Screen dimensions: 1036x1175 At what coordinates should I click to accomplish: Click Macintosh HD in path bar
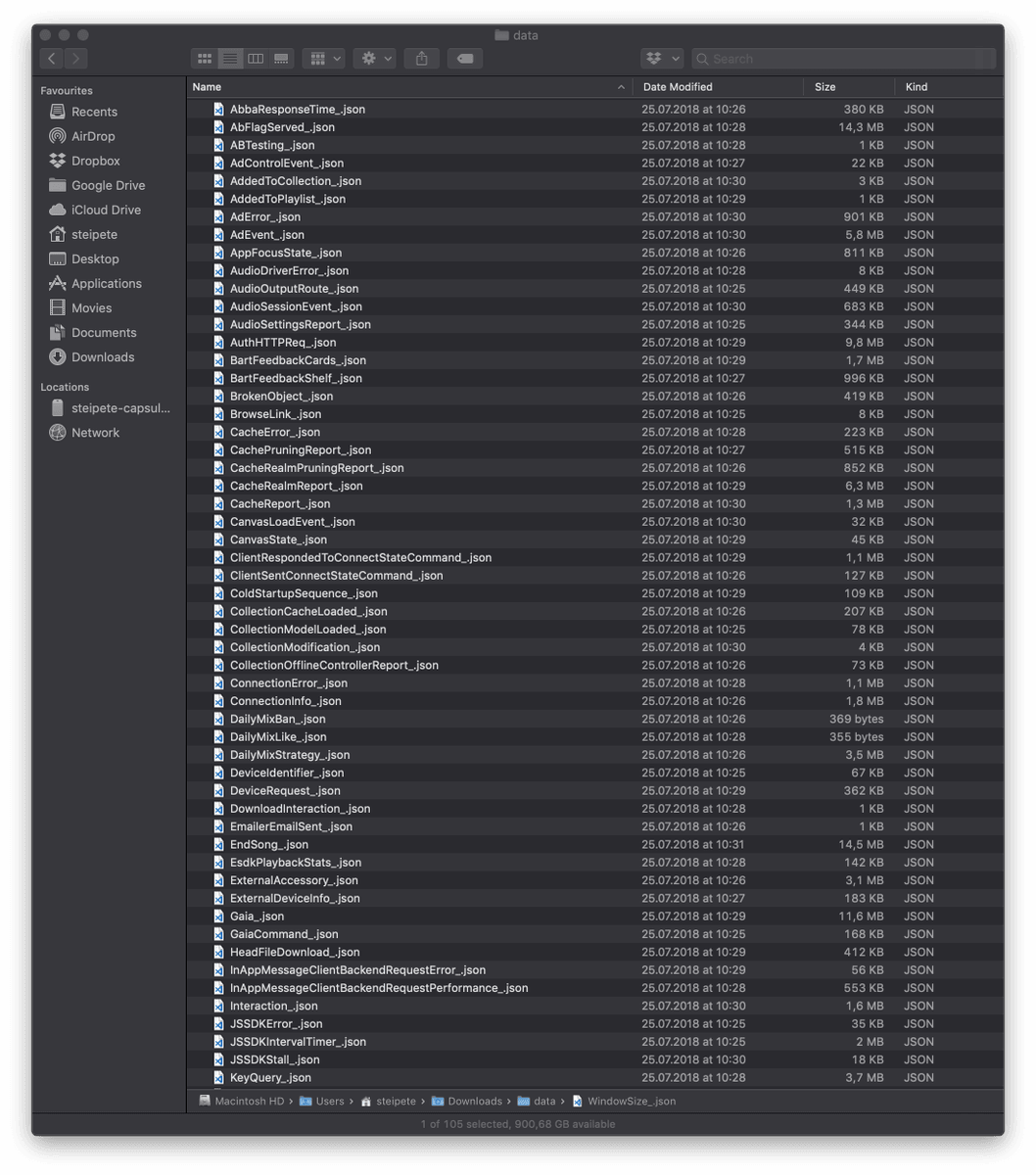pos(249,1101)
